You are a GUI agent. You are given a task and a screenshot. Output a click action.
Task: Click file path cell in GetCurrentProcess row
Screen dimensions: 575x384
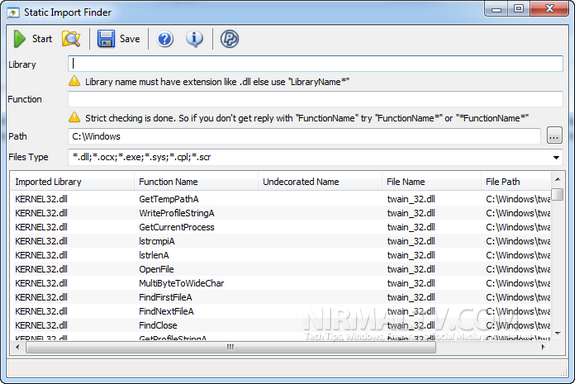[x=518, y=227]
